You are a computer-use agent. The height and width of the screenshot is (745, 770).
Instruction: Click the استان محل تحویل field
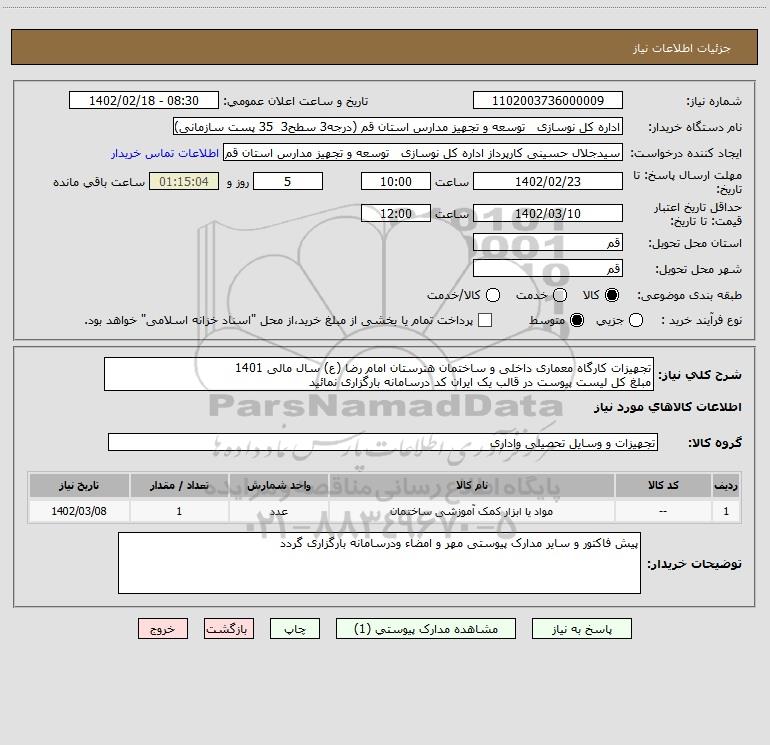click(548, 242)
